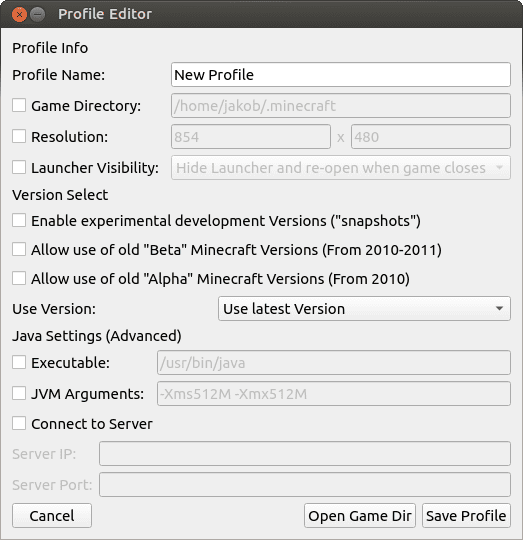The image size is (523, 540).
Task: Click the Cancel button
Action: click(x=52, y=516)
